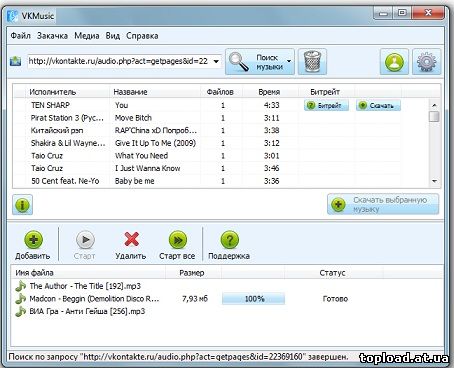This screenshot has width=454, height=368.
Task: Click the 100% progress bar of Madcon
Action: [x=254, y=299]
